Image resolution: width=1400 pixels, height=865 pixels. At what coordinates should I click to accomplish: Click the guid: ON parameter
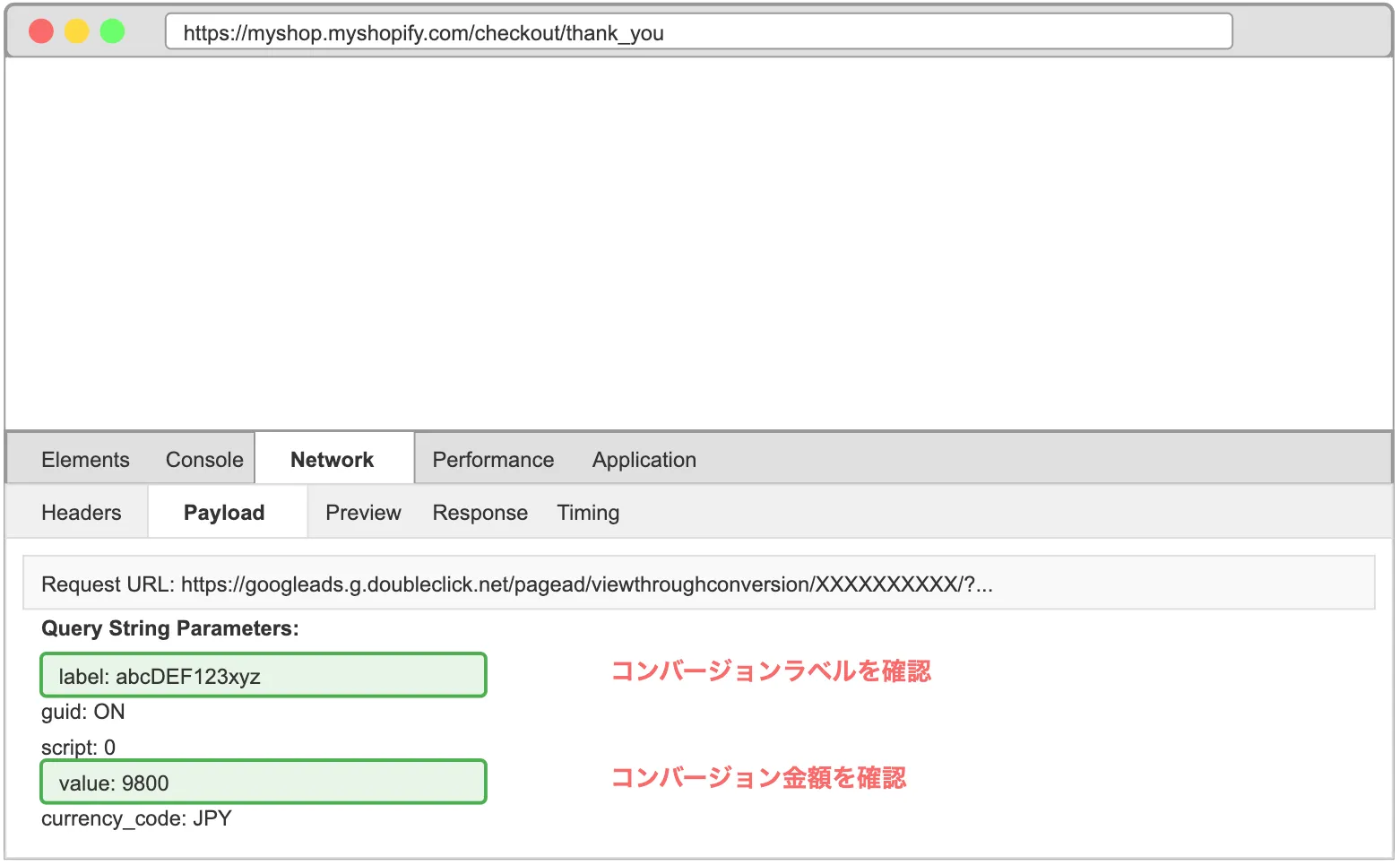point(83,712)
